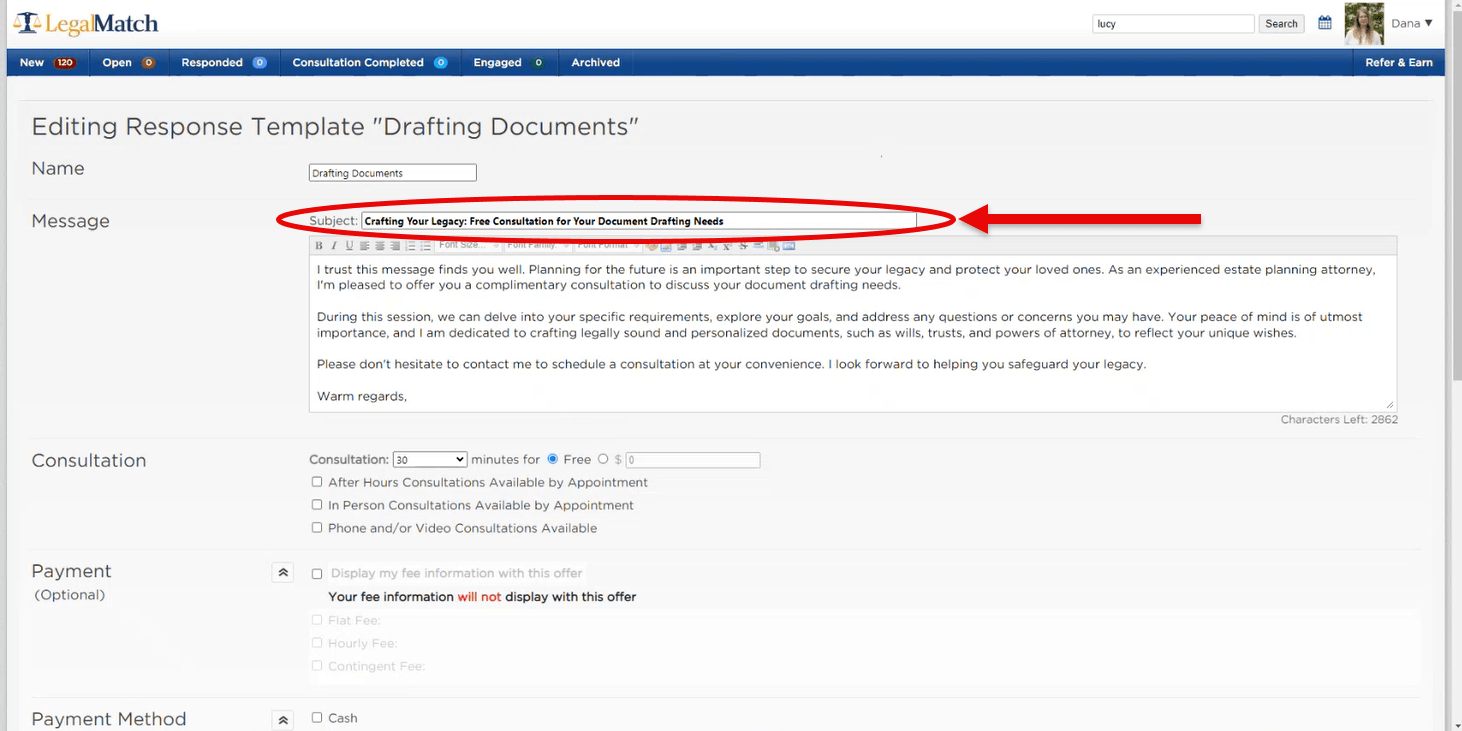Viewport: 1462px width, 731px height.
Task: Toggle bold formatting in message editor
Action: tap(319, 246)
